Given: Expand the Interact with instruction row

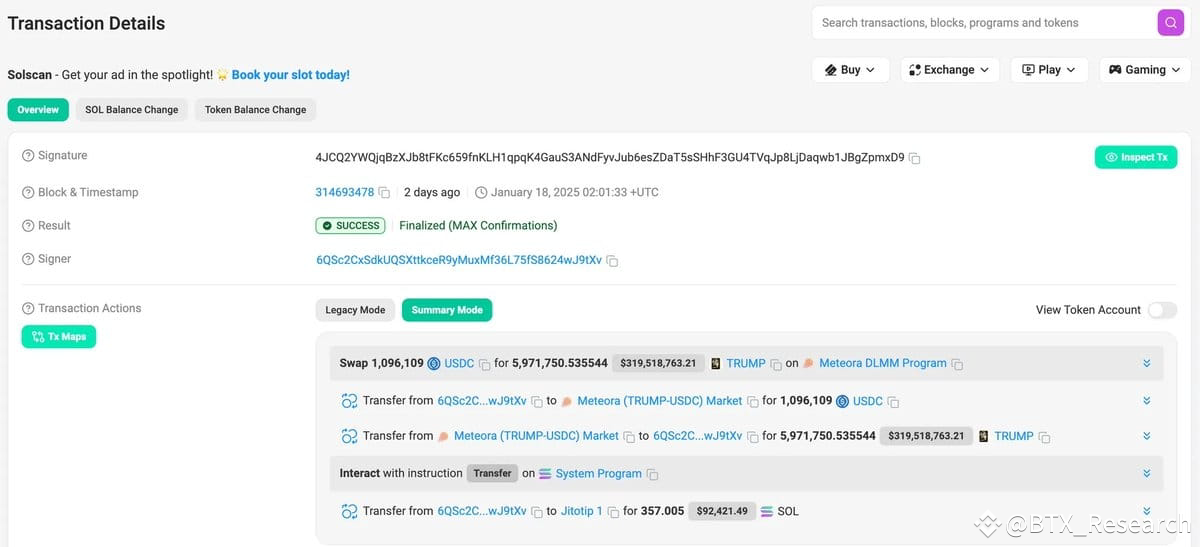Looking at the screenshot, I should click(x=1147, y=473).
